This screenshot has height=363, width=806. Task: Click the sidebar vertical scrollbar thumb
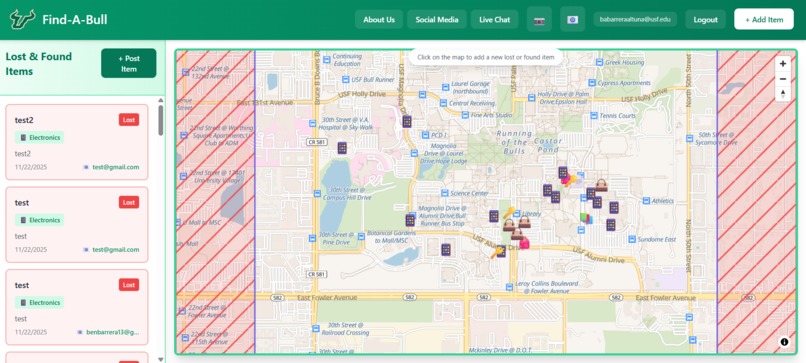160,120
